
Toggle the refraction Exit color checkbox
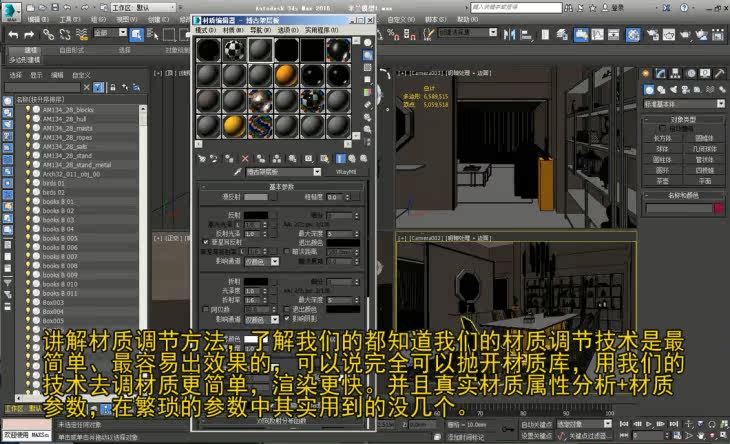point(287,309)
